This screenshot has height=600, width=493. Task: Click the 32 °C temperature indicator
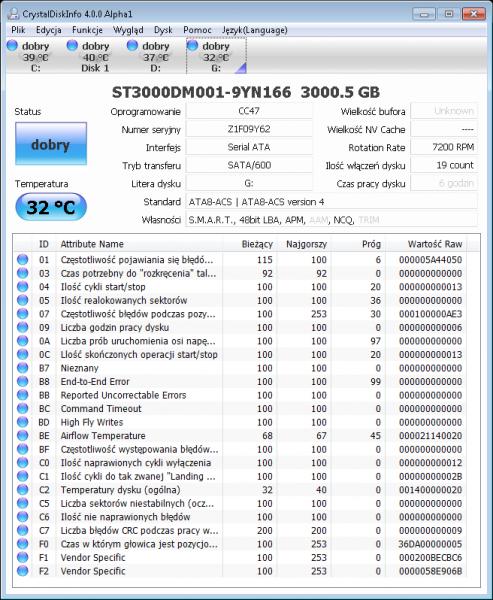pyautogui.click(x=51, y=207)
